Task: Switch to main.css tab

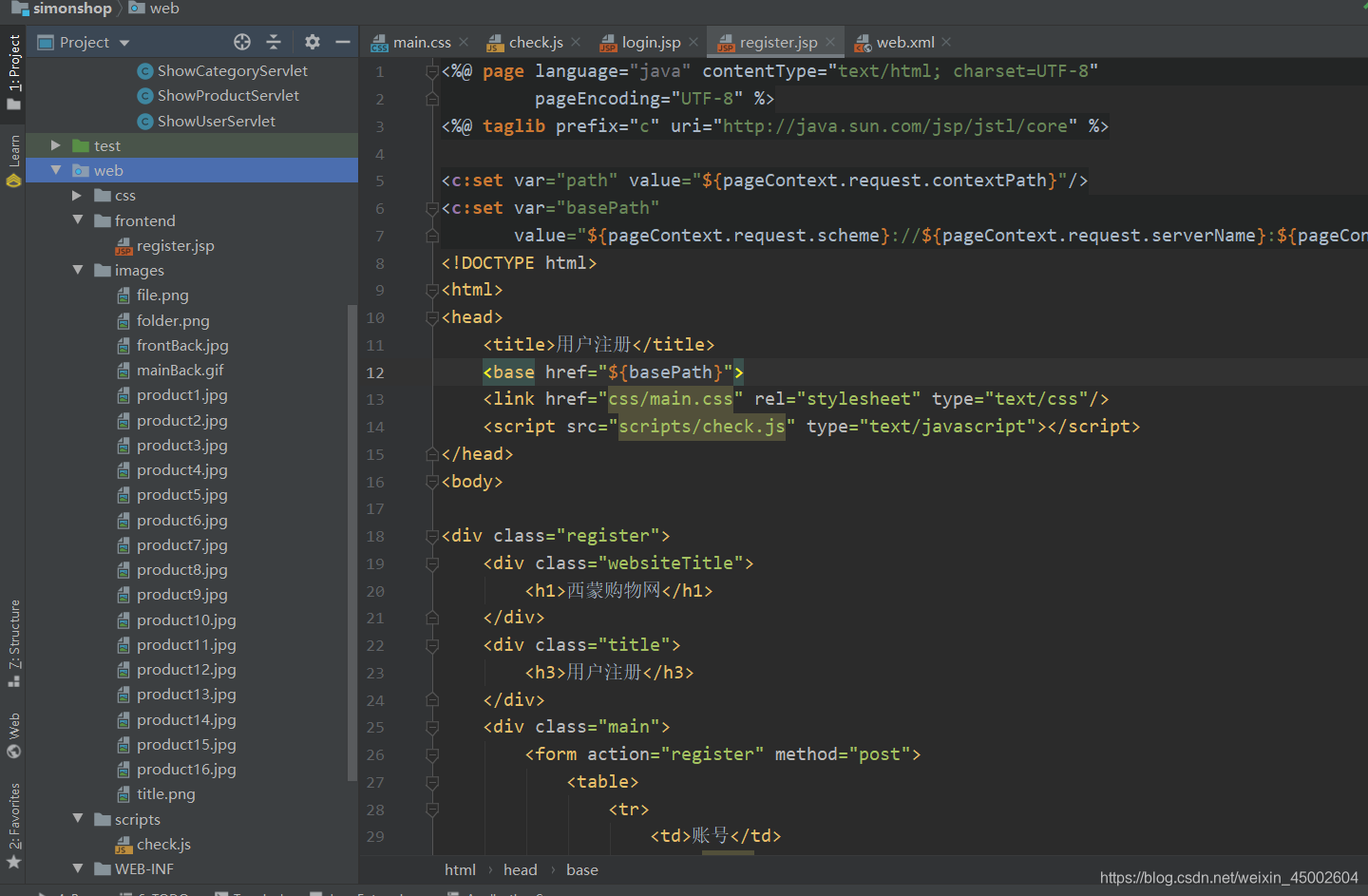Action: pos(422,42)
